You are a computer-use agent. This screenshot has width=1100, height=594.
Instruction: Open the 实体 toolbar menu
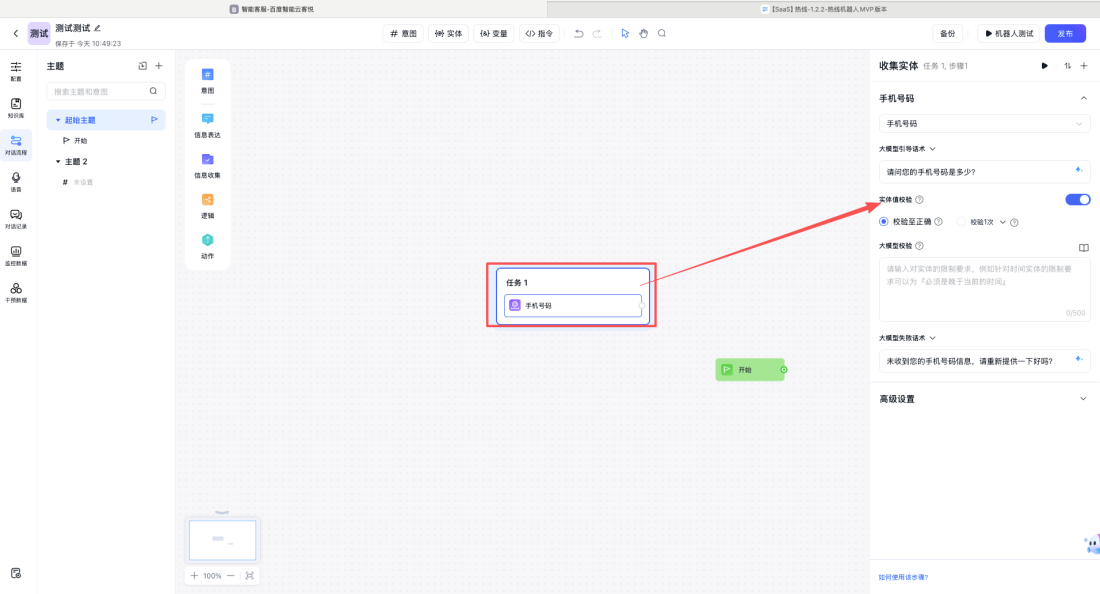[x=448, y=33]
